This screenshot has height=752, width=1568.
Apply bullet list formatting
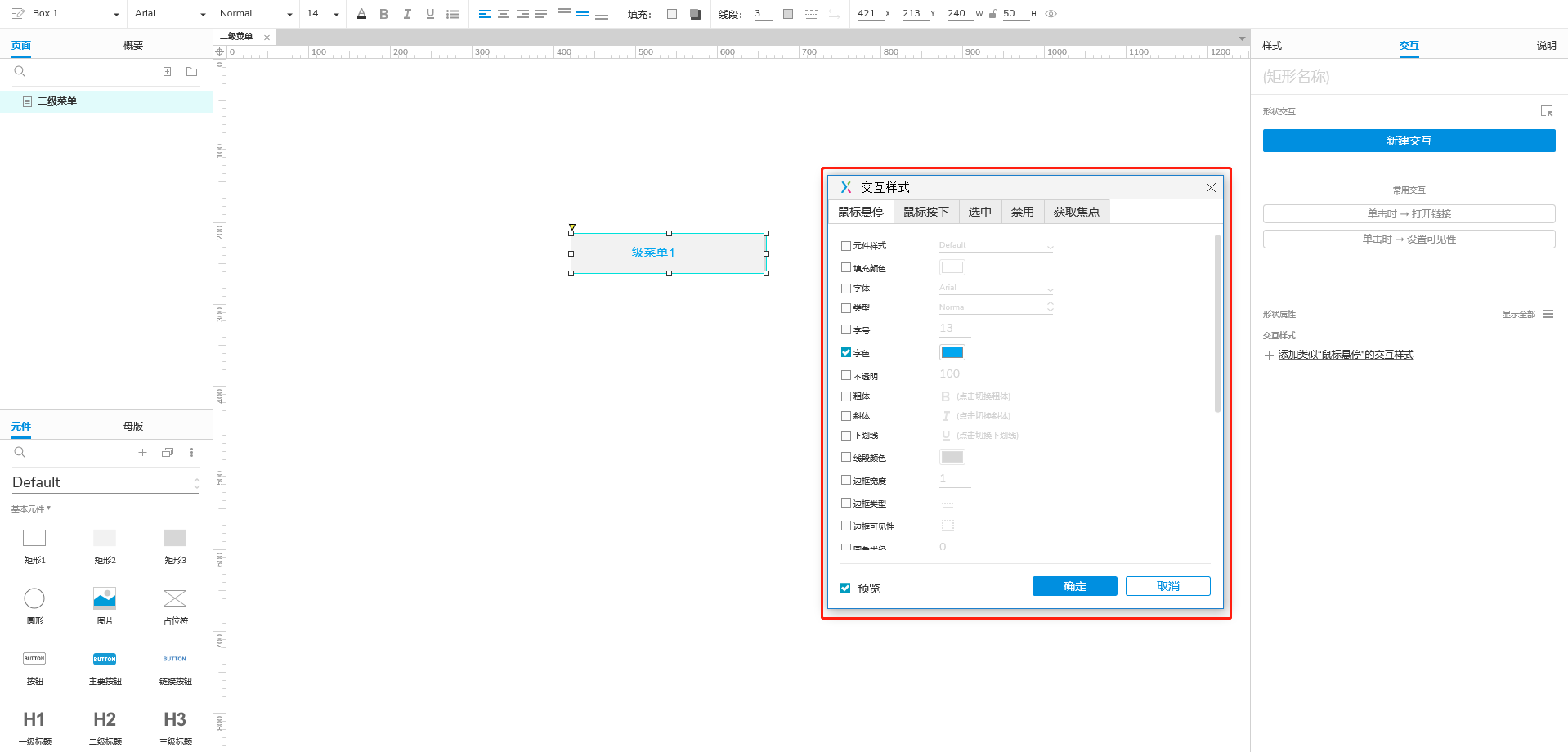coord(453,14)
